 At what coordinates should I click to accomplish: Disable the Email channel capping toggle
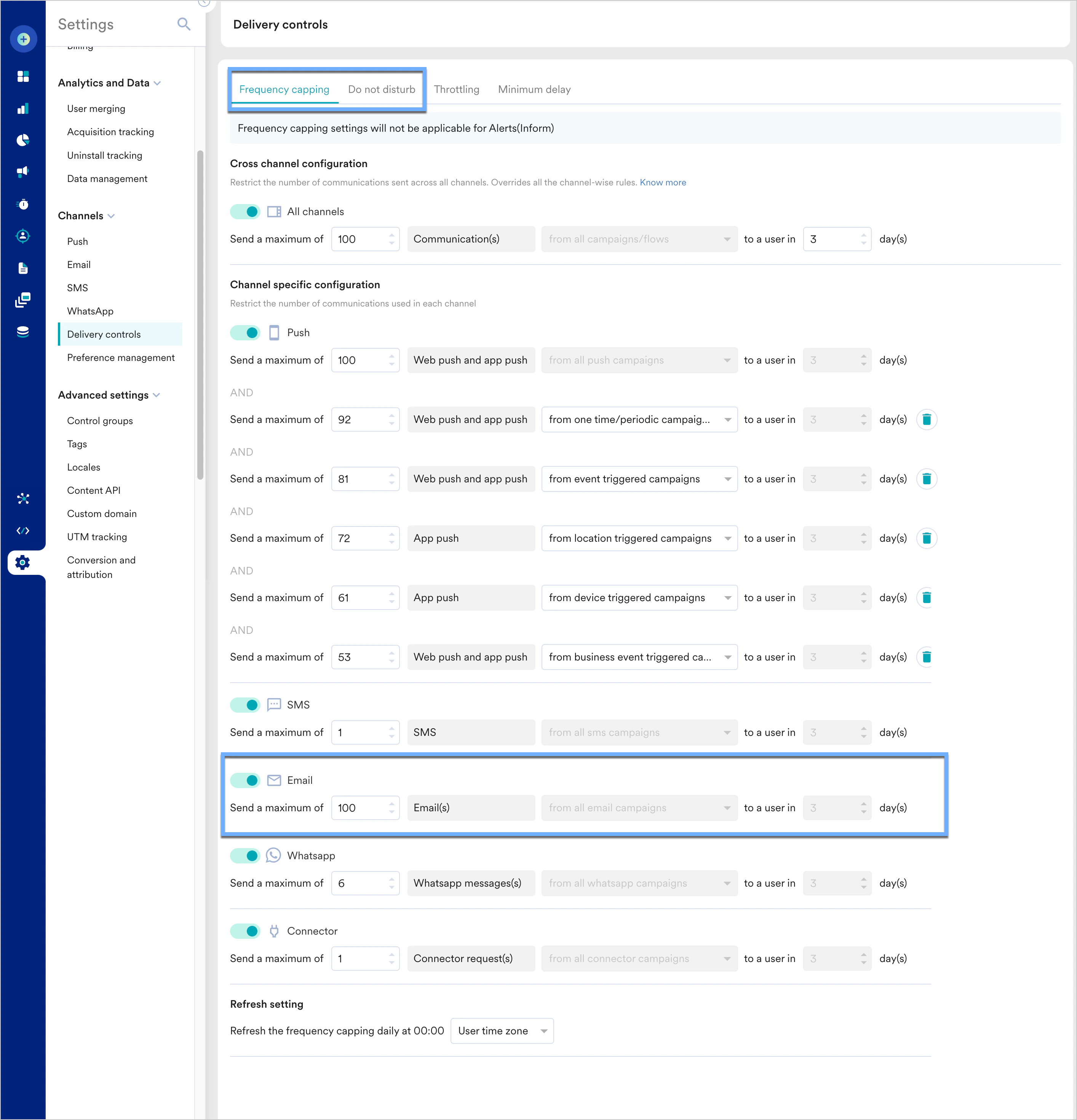tap(245, 780)
